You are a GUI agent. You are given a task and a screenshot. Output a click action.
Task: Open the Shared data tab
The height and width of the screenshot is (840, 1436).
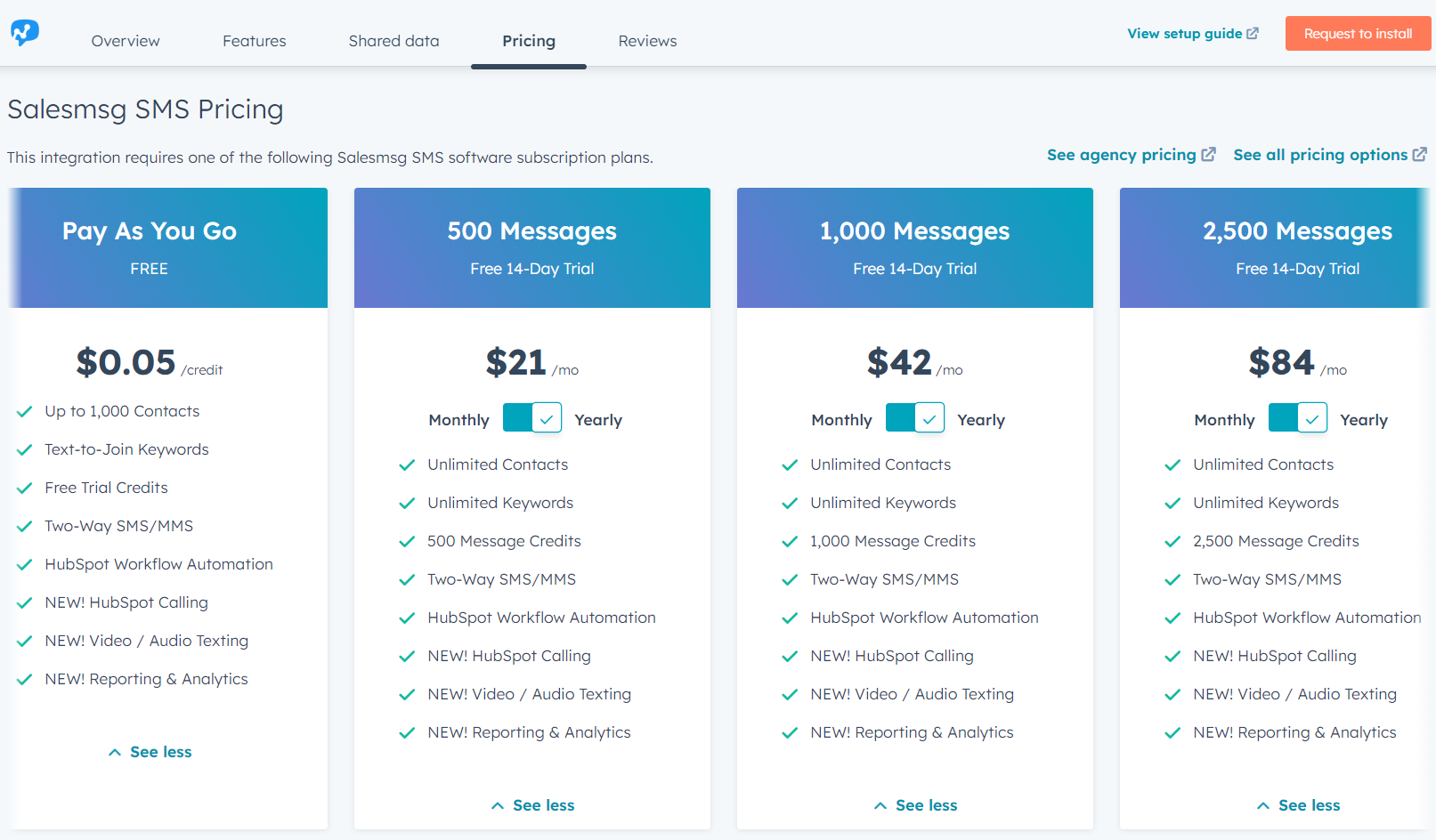(x=393, y=41)
